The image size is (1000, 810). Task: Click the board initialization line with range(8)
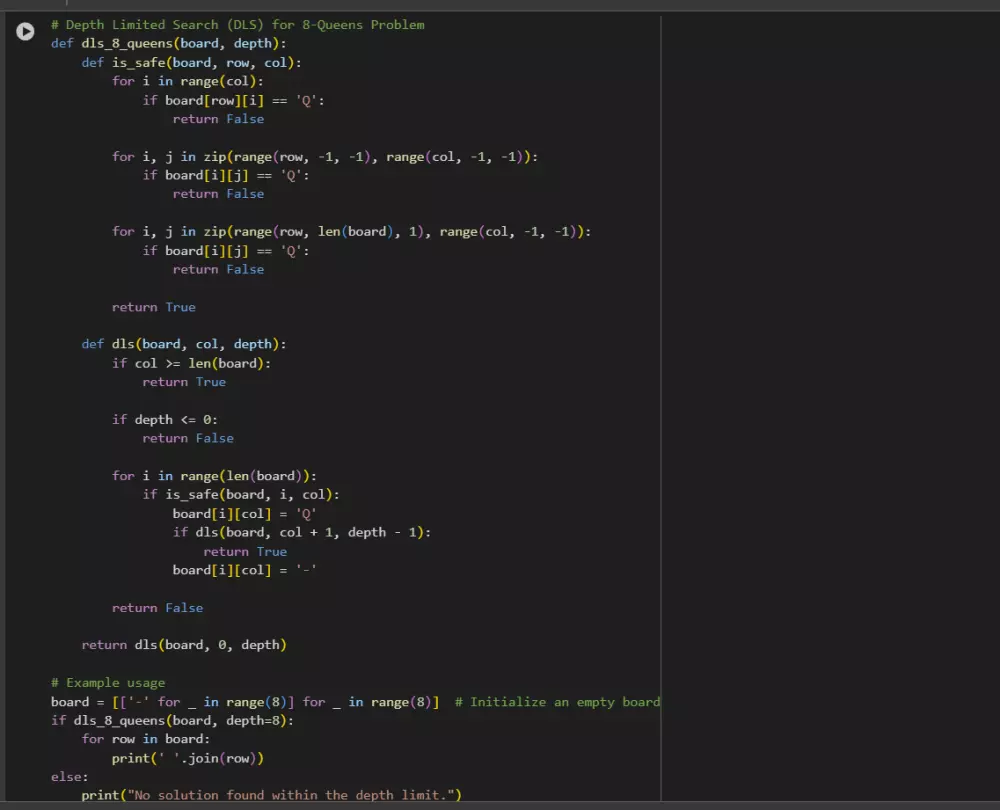355,702
